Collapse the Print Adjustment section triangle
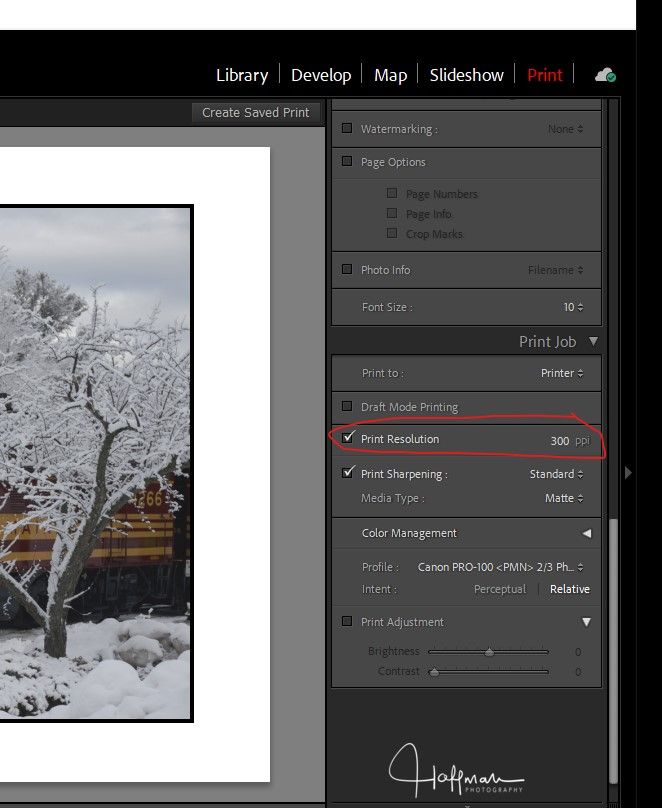662x808 pixels. [587, 622]
